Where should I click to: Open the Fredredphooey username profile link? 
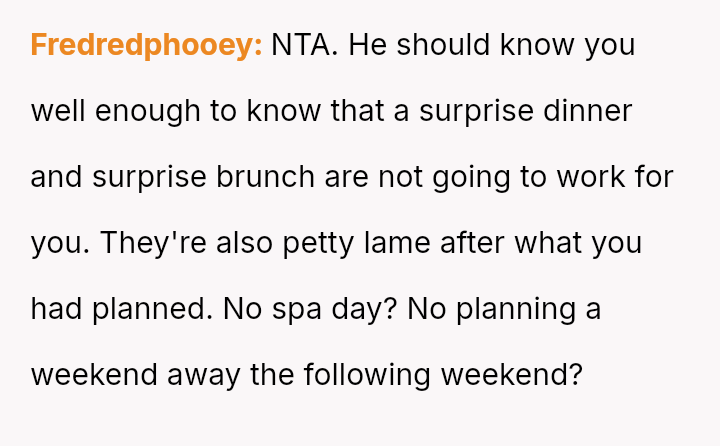pyautogui.click(x=146, y=46)
